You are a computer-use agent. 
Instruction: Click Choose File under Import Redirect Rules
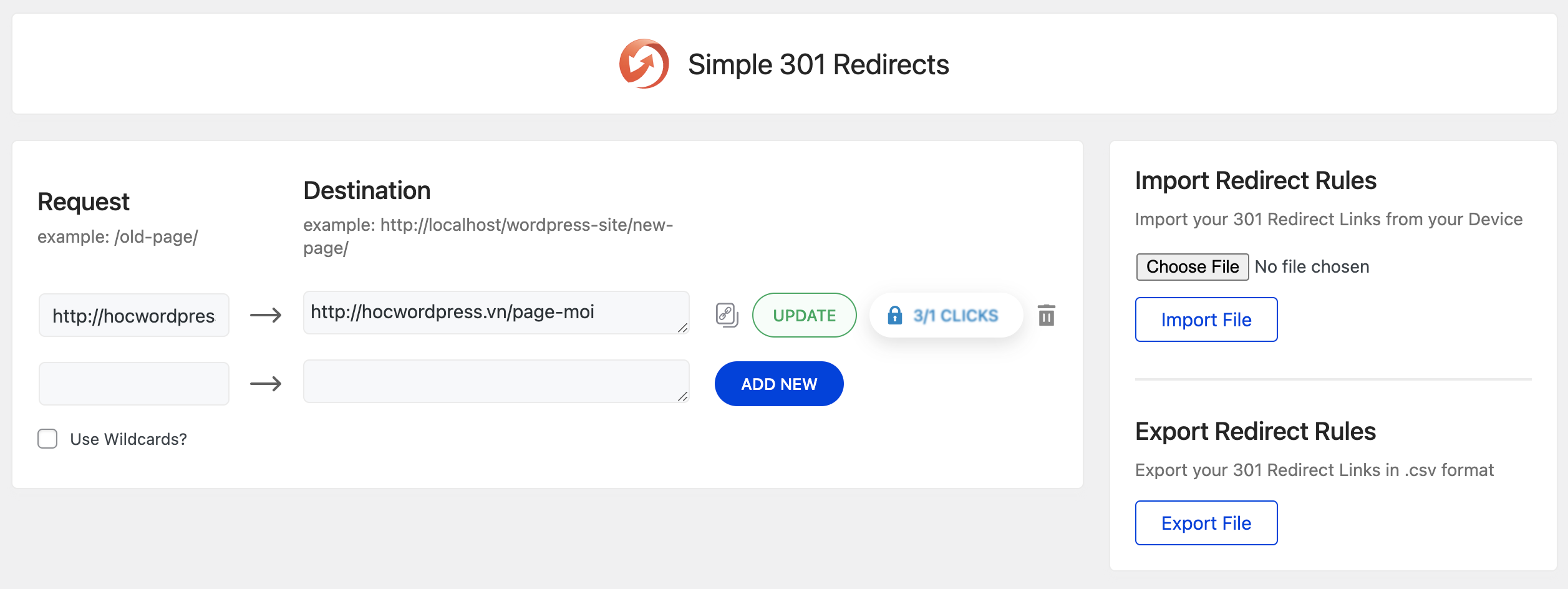[1192, 266]
